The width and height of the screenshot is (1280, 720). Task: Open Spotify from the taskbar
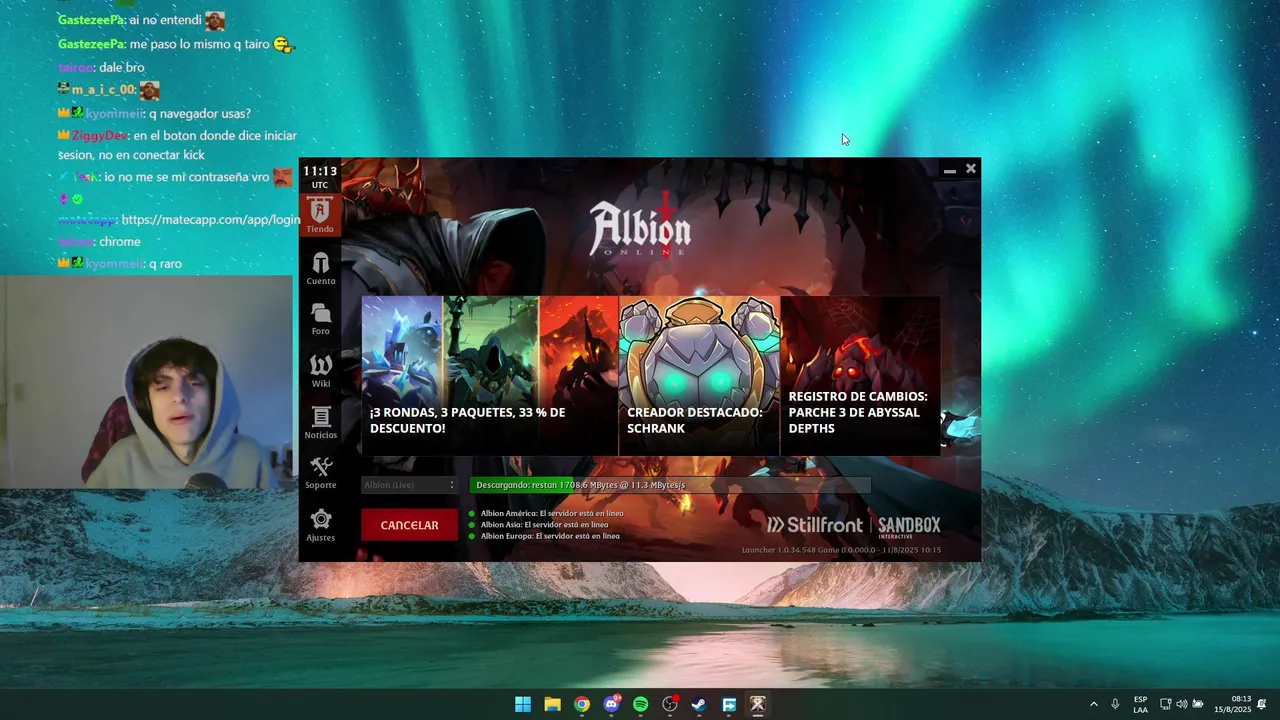pyautogui.click(x=641, y=704)
